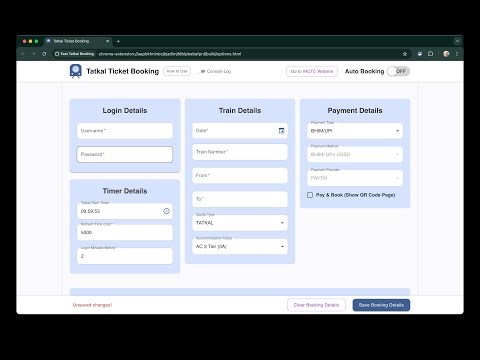Close the Tatkal Ticket Booking tab
The height and width of the screenshot is (360, 480).
coord(107,41)
